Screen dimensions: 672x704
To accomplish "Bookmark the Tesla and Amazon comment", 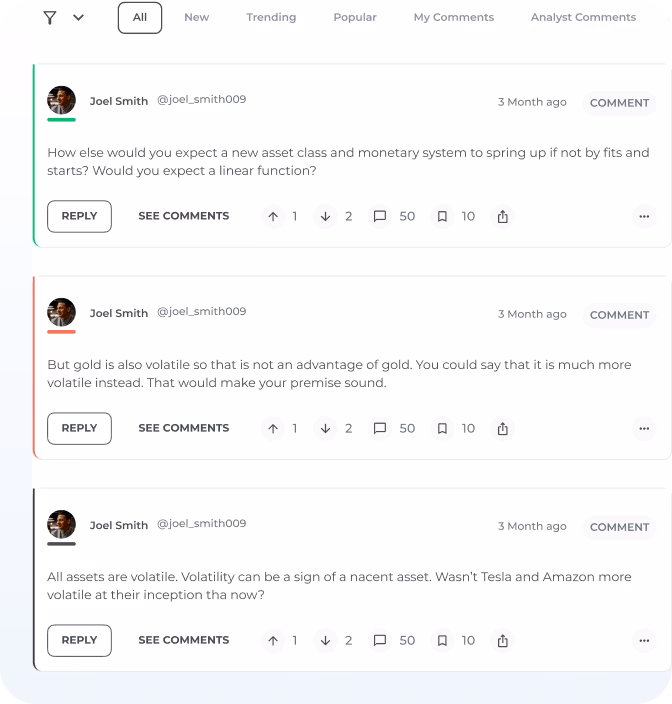I will (442, 641).
